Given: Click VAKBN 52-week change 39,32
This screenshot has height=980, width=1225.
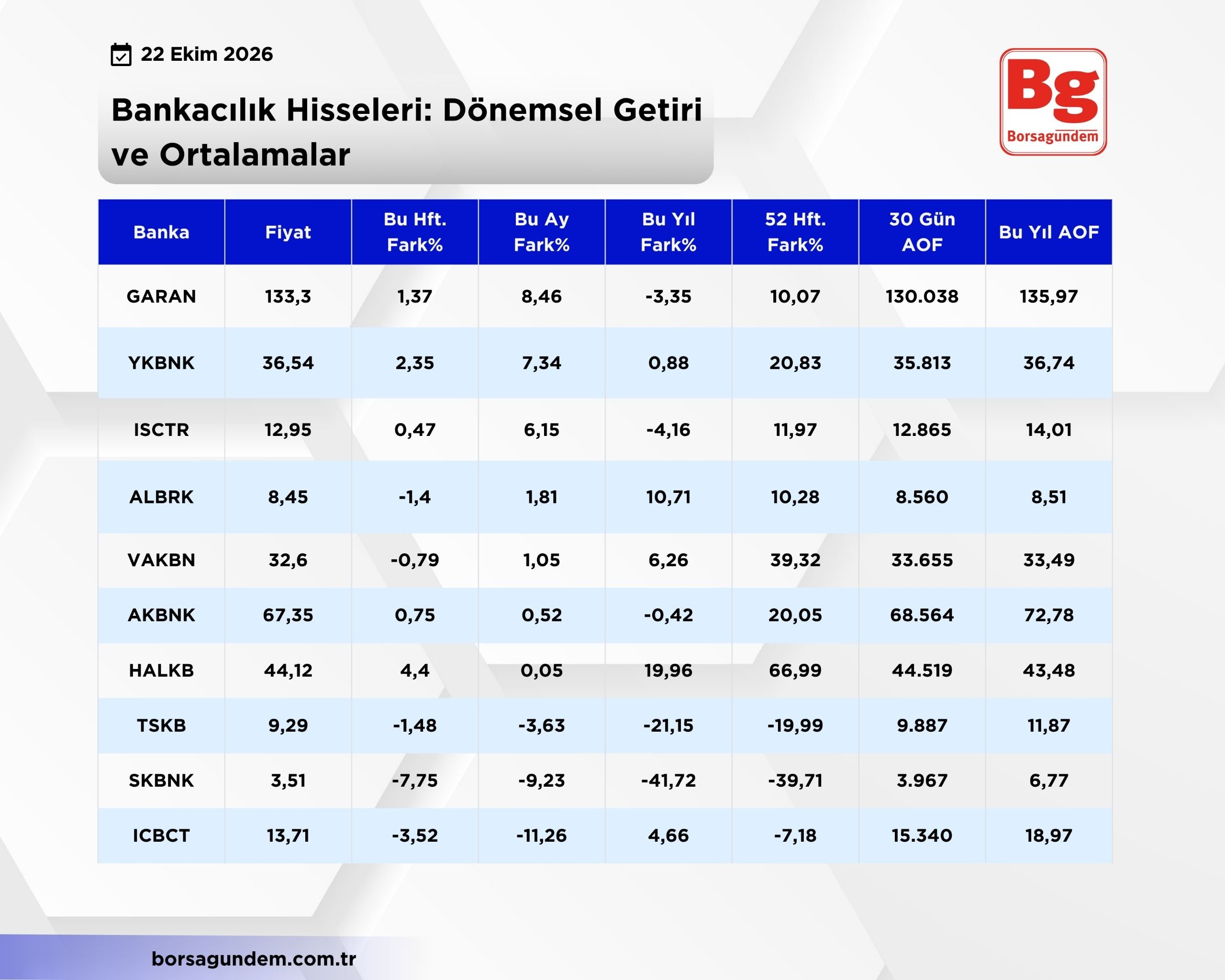Looking at the screenshot, I should pos(795,560).
